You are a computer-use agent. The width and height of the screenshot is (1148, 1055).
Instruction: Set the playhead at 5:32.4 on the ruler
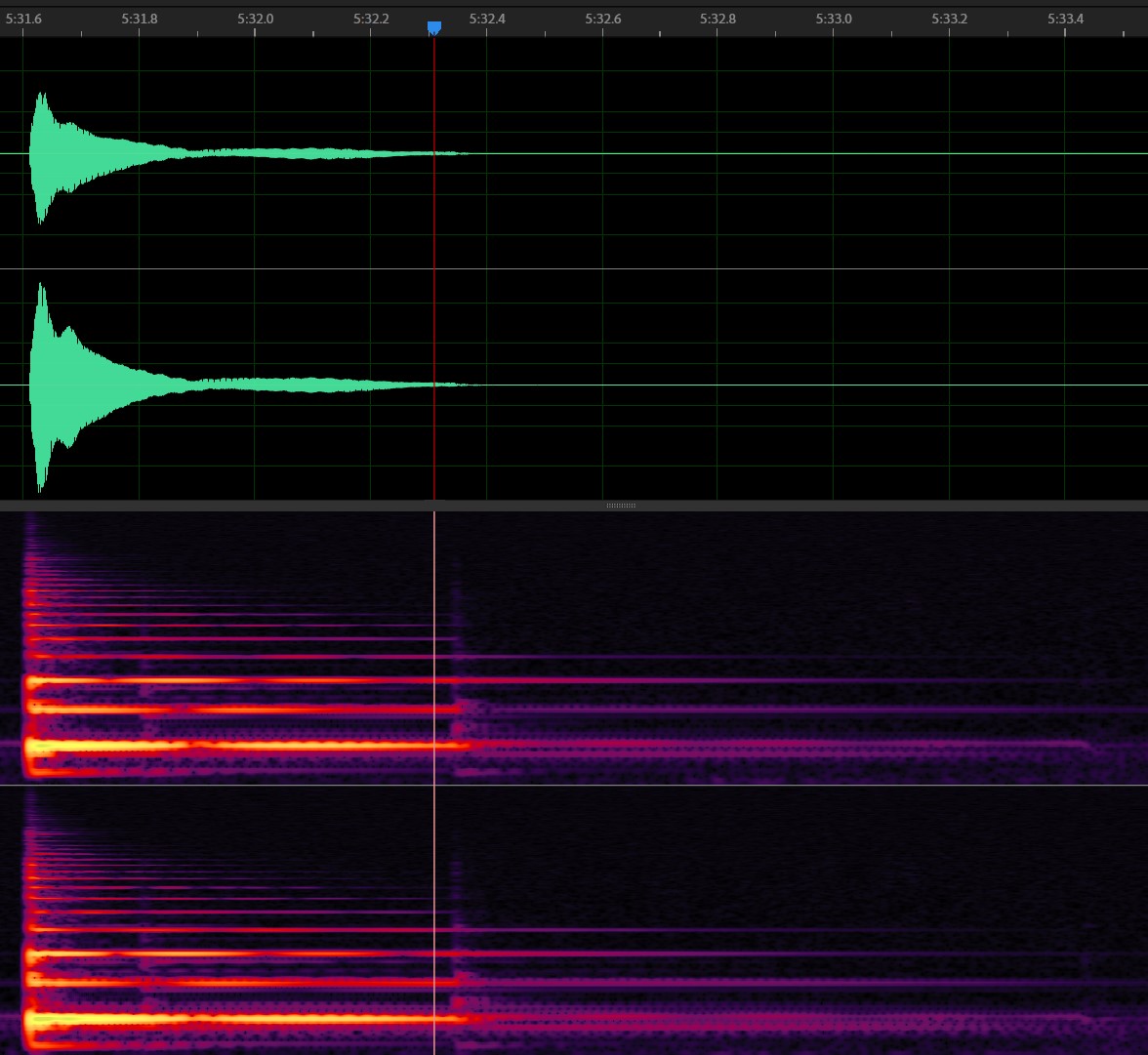486,19
